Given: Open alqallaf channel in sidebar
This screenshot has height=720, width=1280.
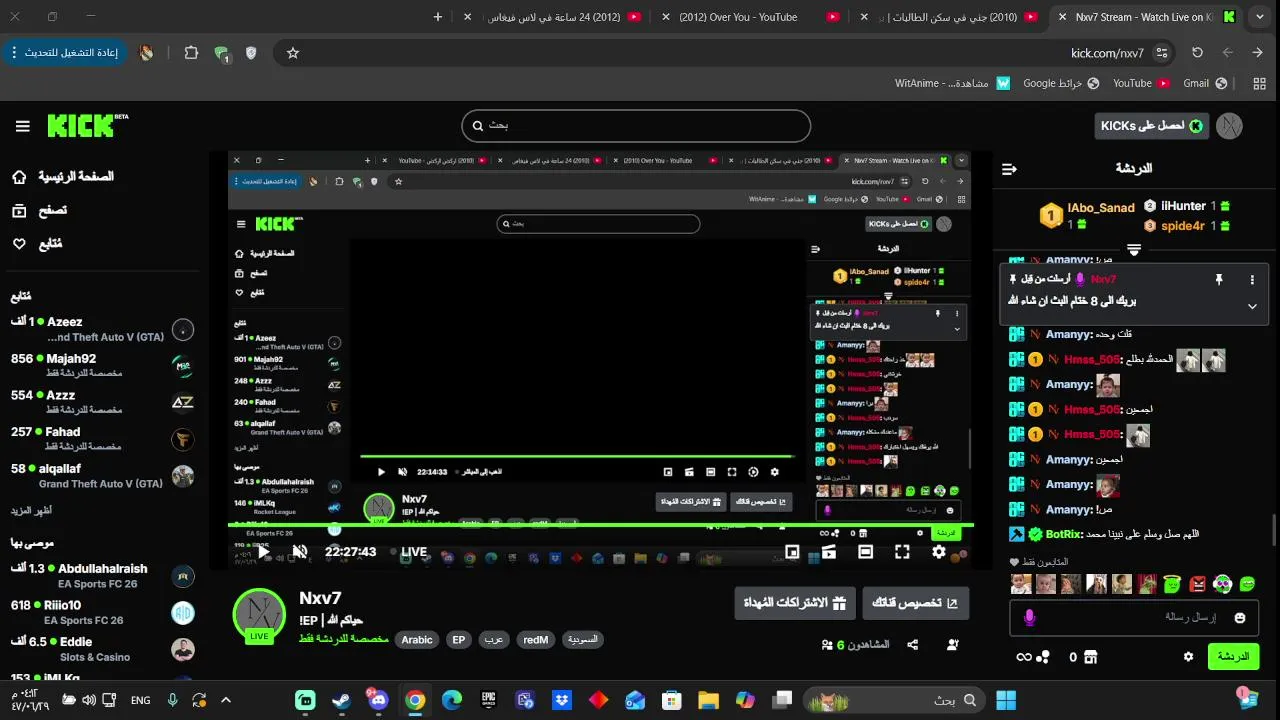Looking at the screenshot, I should tap(101, 475).
